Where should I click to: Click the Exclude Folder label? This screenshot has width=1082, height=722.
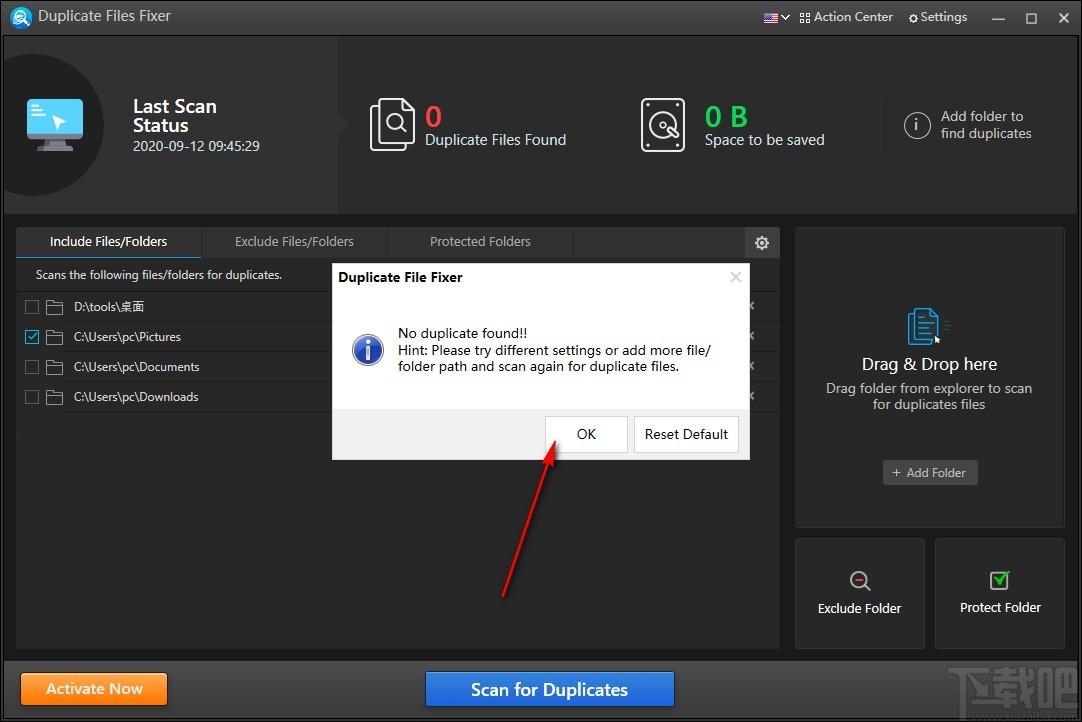[859, 608]
